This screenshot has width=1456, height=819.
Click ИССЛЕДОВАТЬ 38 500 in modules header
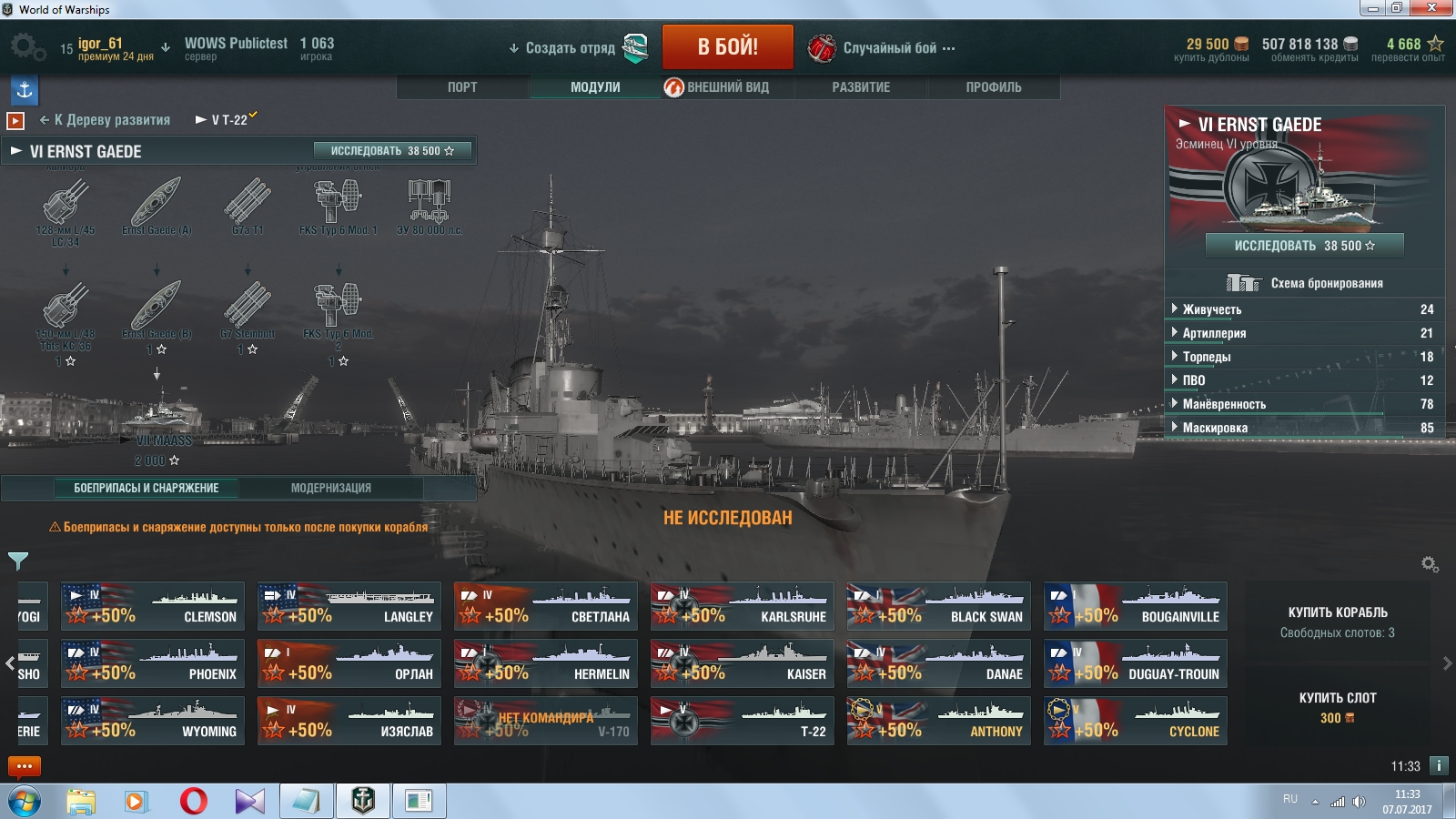(392, 151)
